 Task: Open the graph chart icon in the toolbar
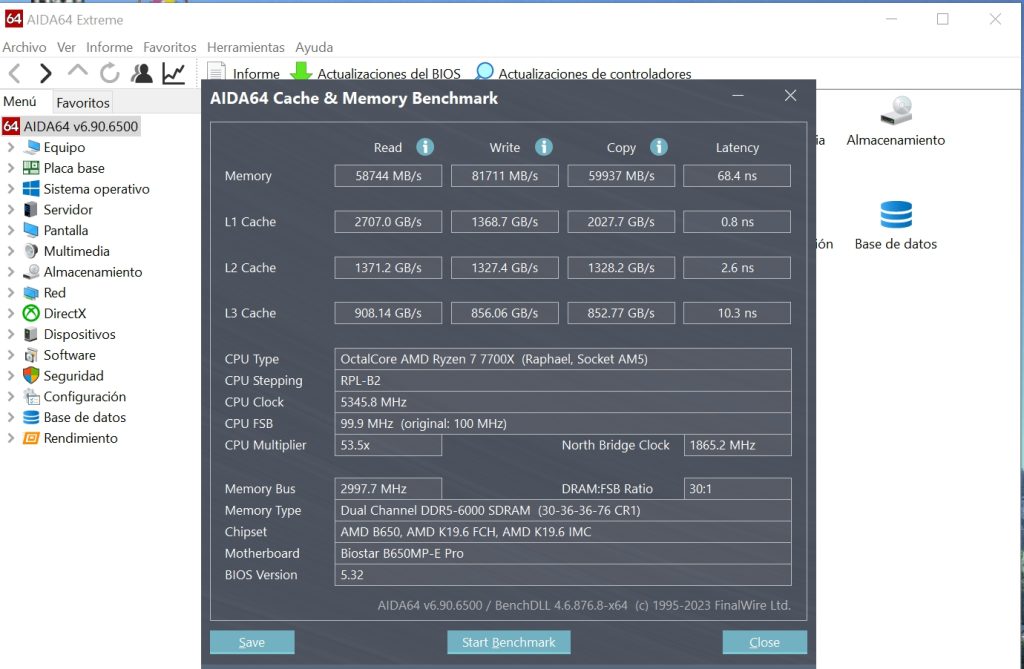(174, 73)
